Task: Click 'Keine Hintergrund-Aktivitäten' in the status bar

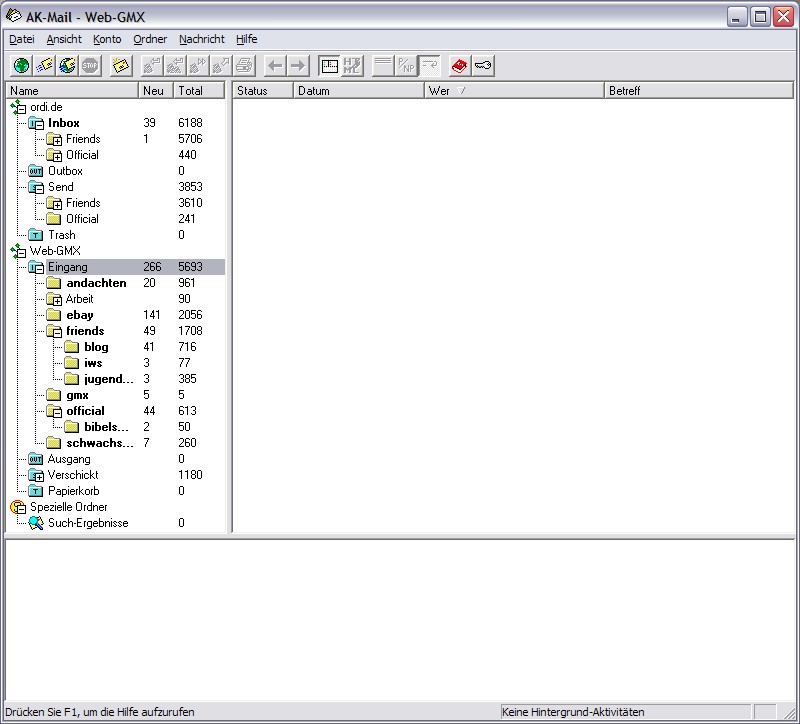Action: [573, 712]
